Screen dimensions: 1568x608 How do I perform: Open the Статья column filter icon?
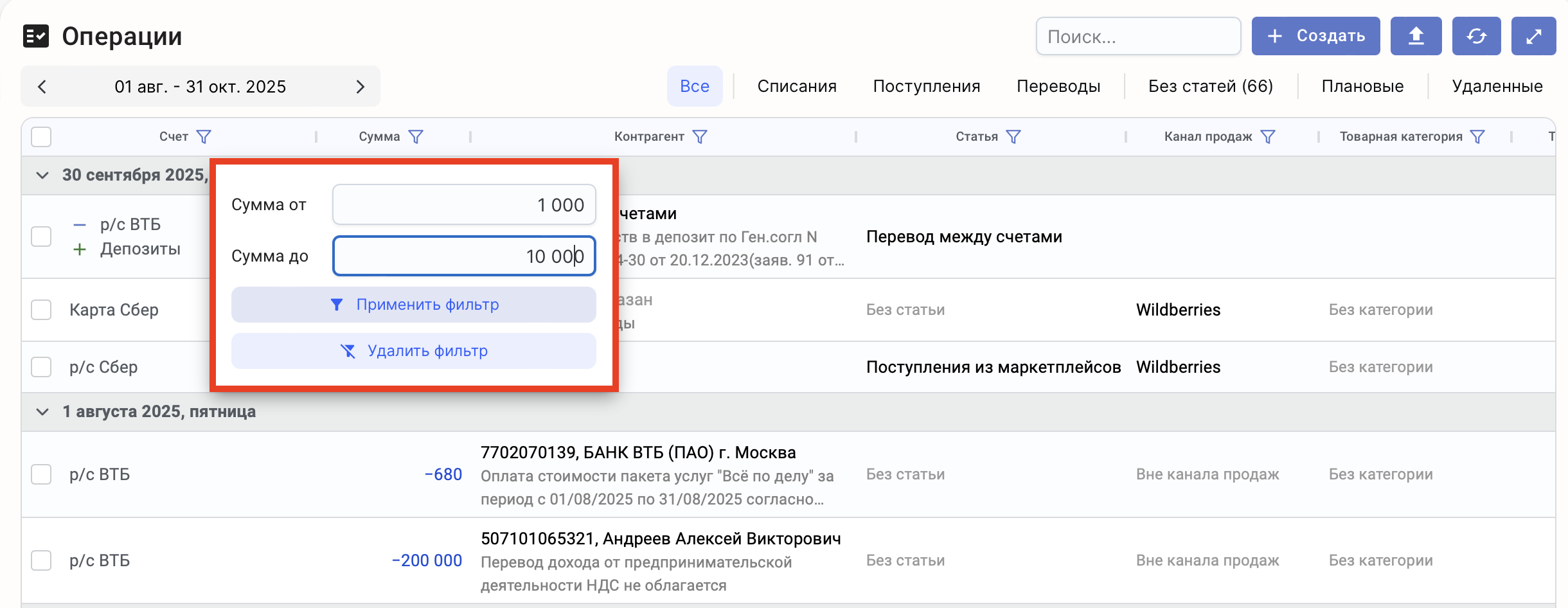tap(1013, 137)
